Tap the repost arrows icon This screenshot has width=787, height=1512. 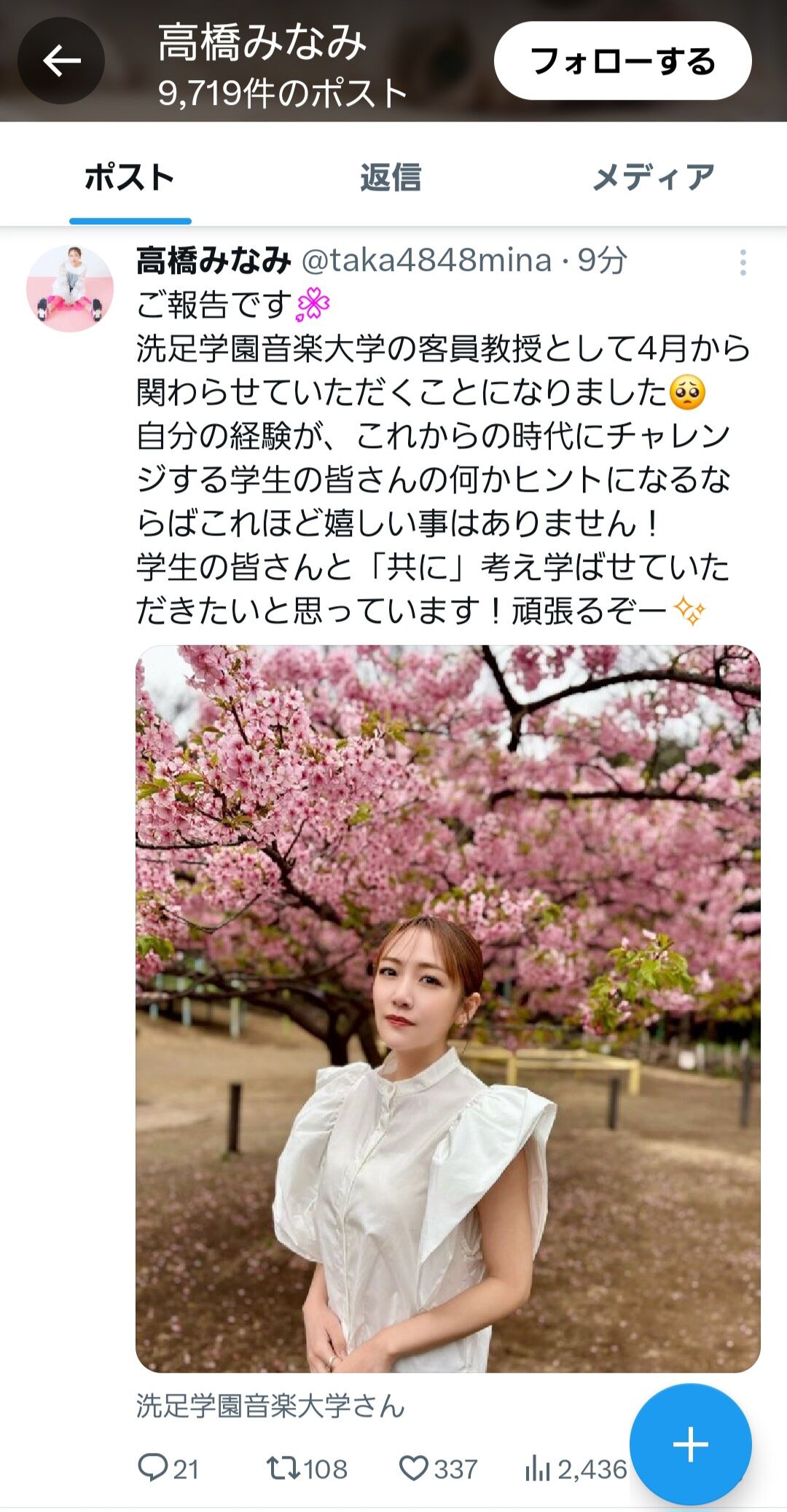click(283, 1468)
